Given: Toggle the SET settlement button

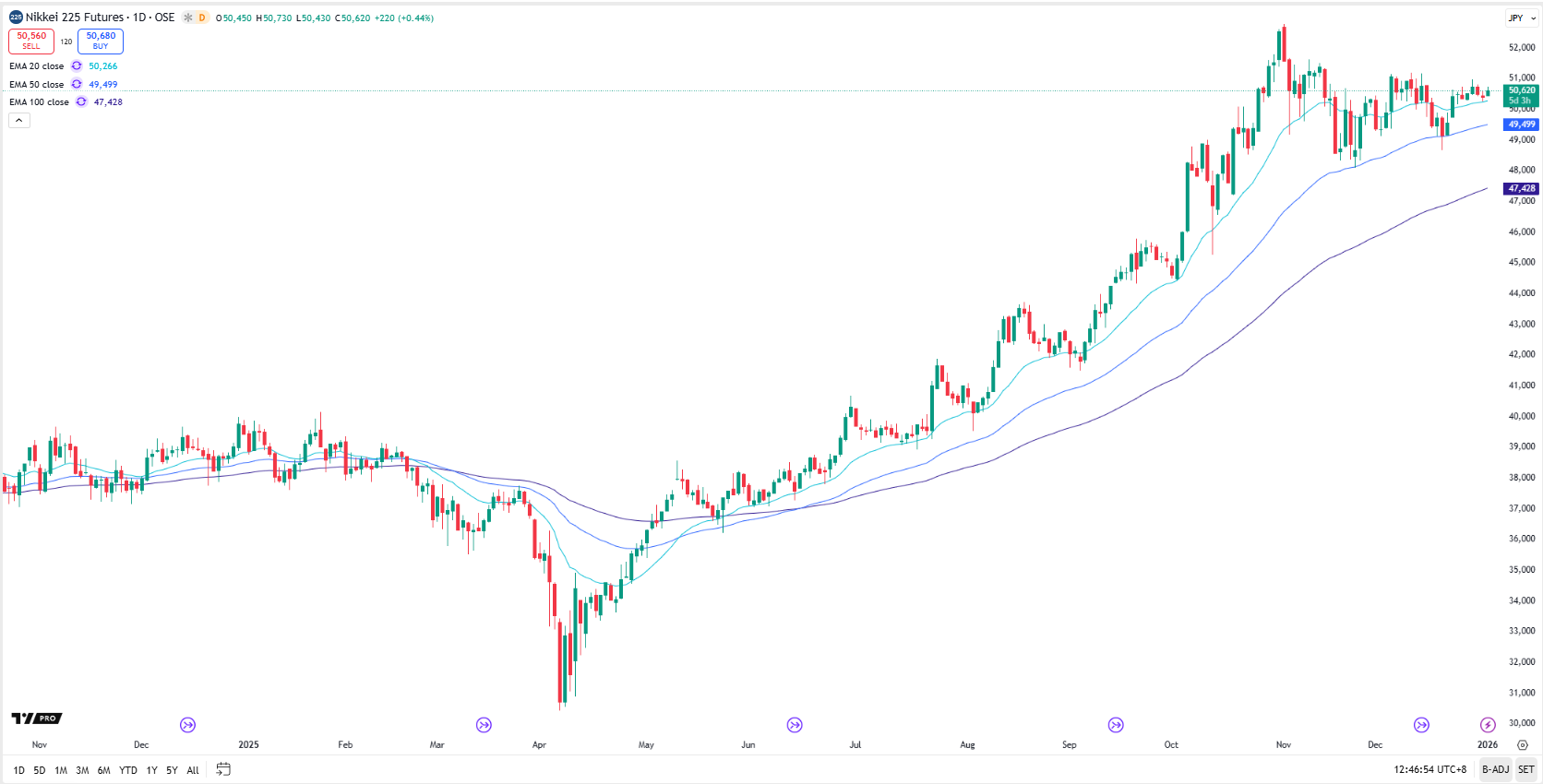Looking at the screenshot, I should [1526, 769].
